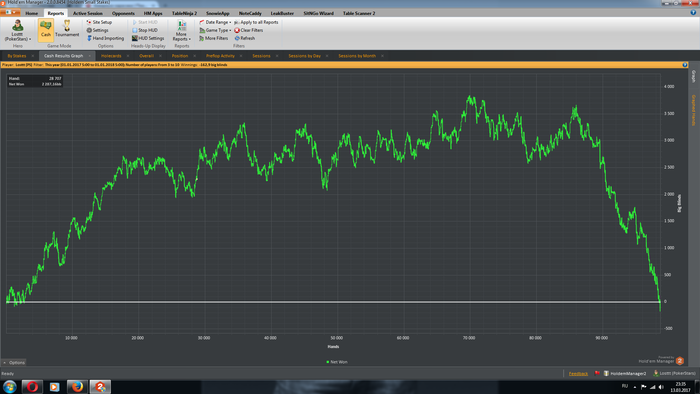
Task: Close the Cash Results Graph tab
Action: [90, 56]
